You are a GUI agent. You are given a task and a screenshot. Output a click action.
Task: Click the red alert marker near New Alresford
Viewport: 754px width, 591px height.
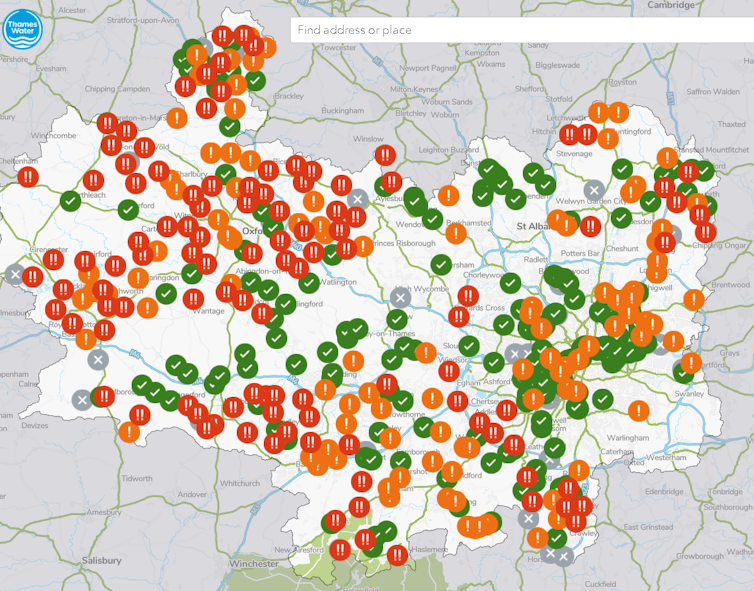[340, 548]
